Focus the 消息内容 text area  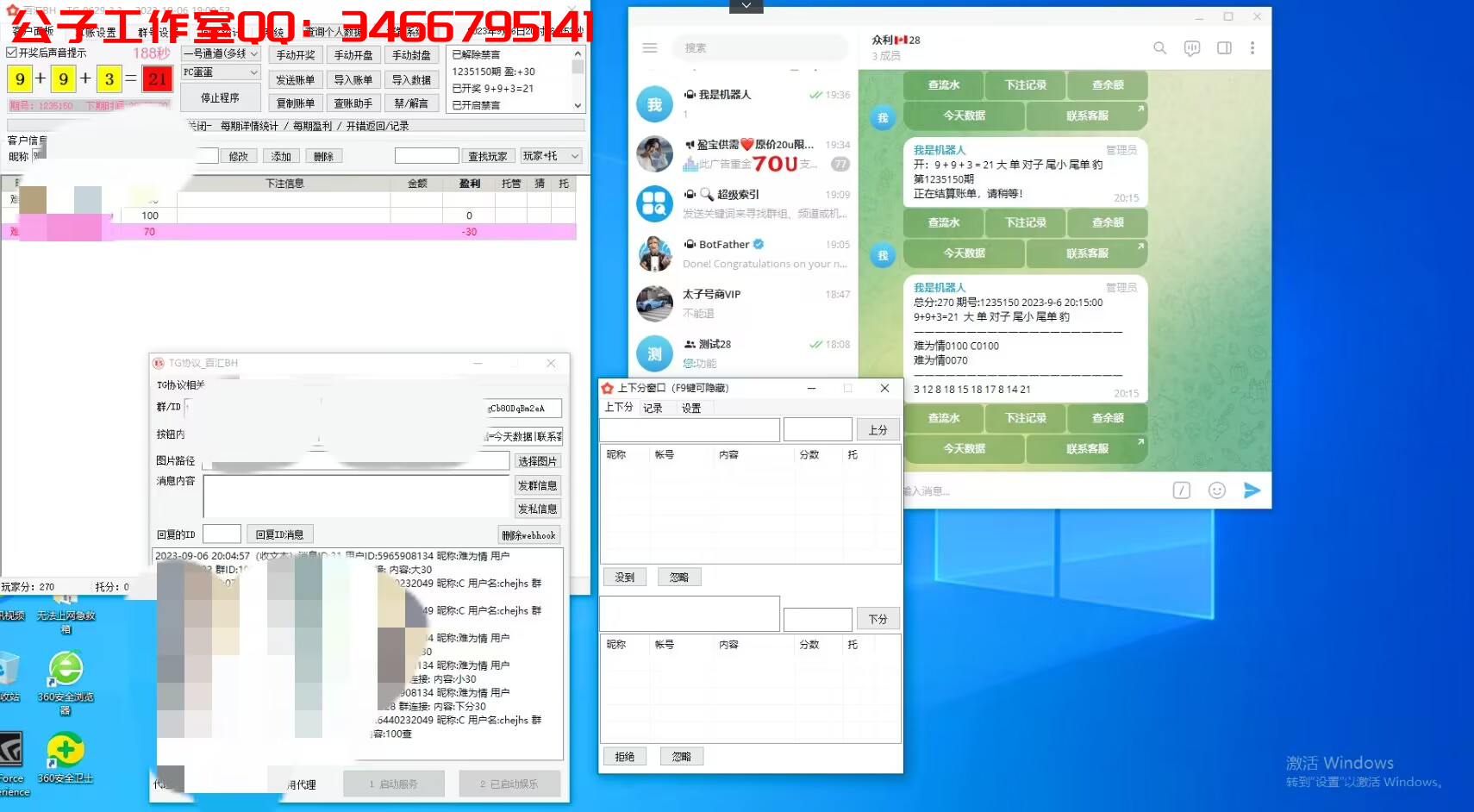tap(357, 497)
